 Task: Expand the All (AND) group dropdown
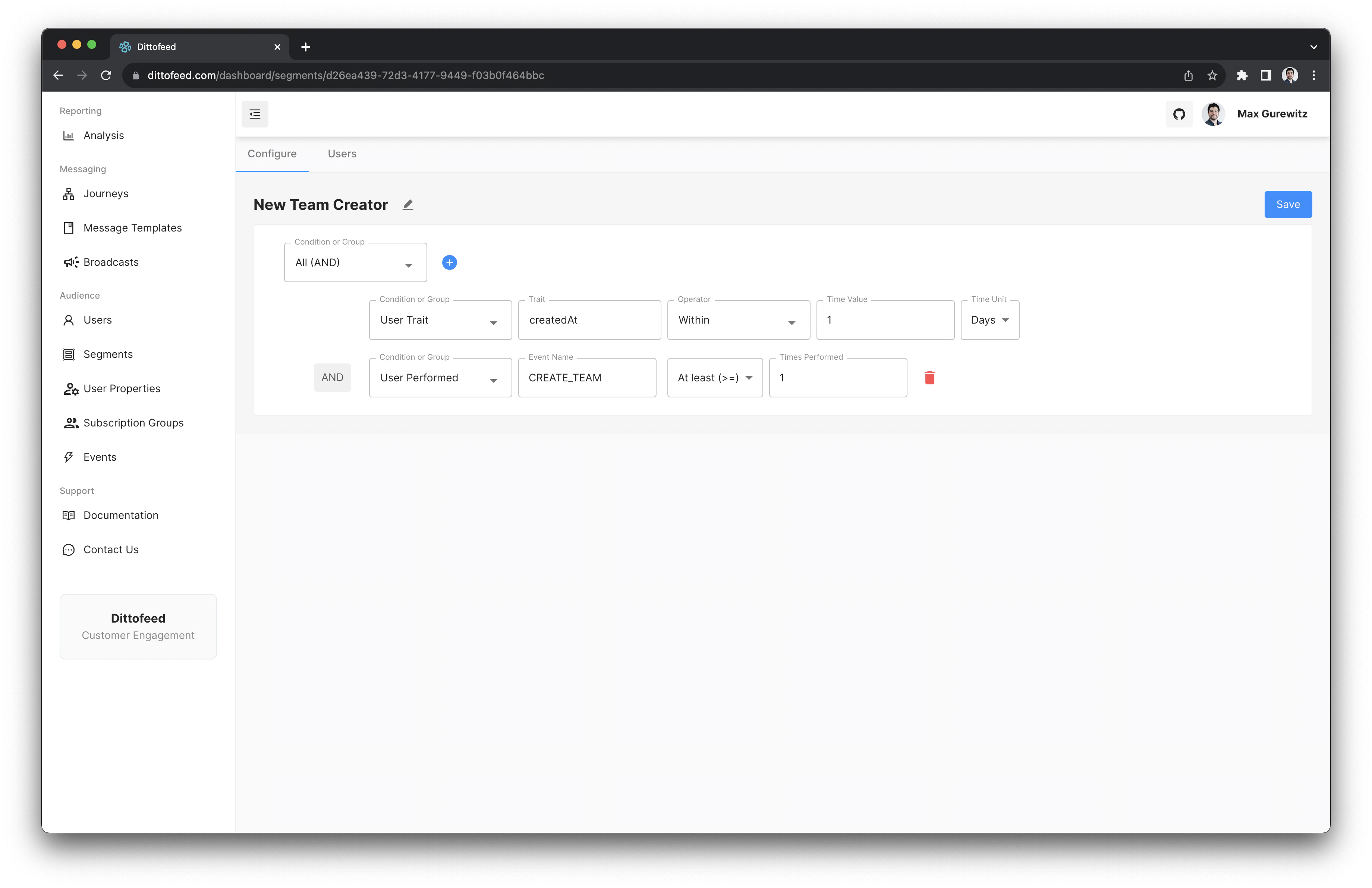(x=355, y=263)
